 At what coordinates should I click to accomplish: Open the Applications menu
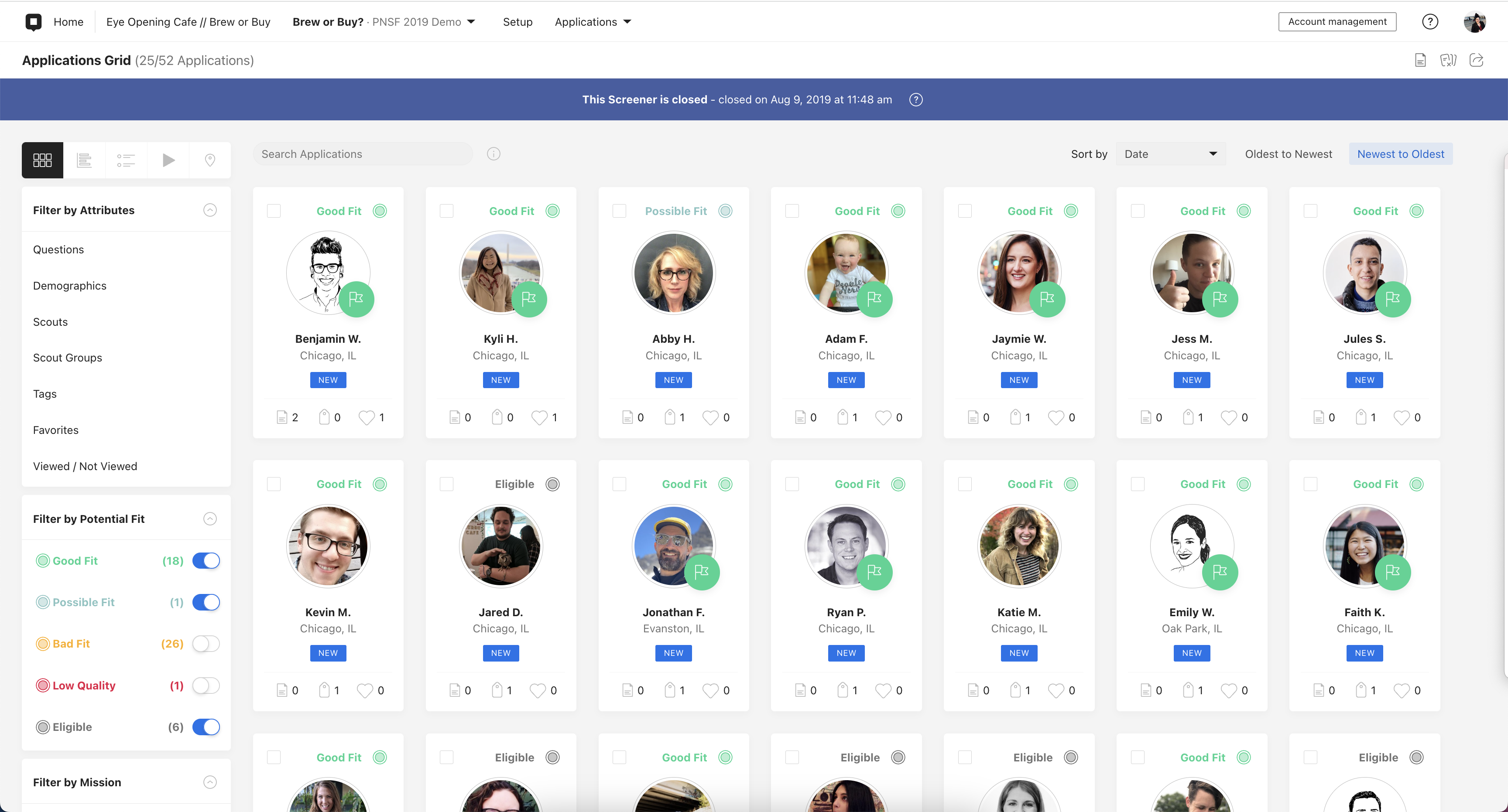[593, 22]
